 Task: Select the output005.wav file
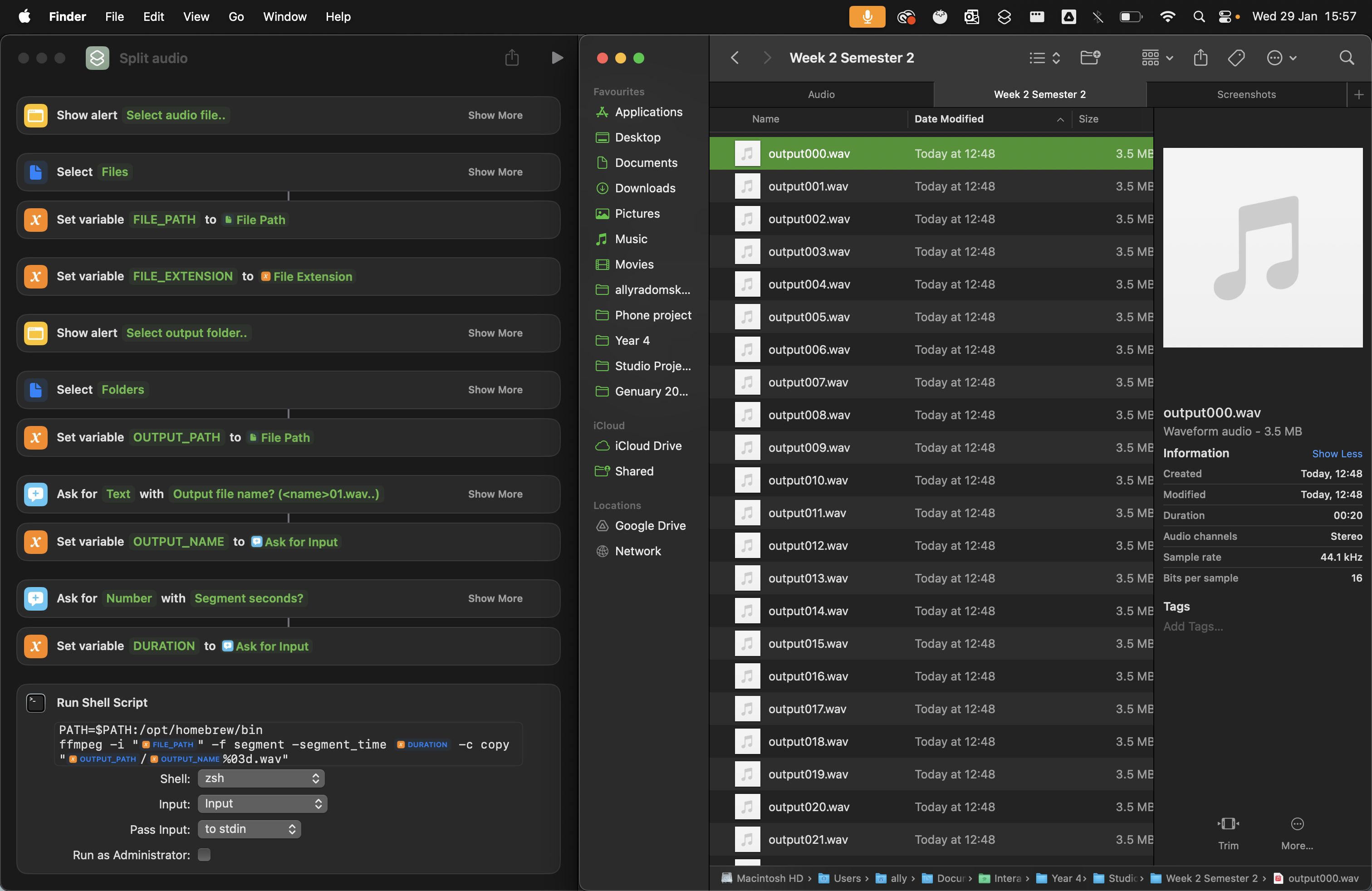(x=931, y=317)
